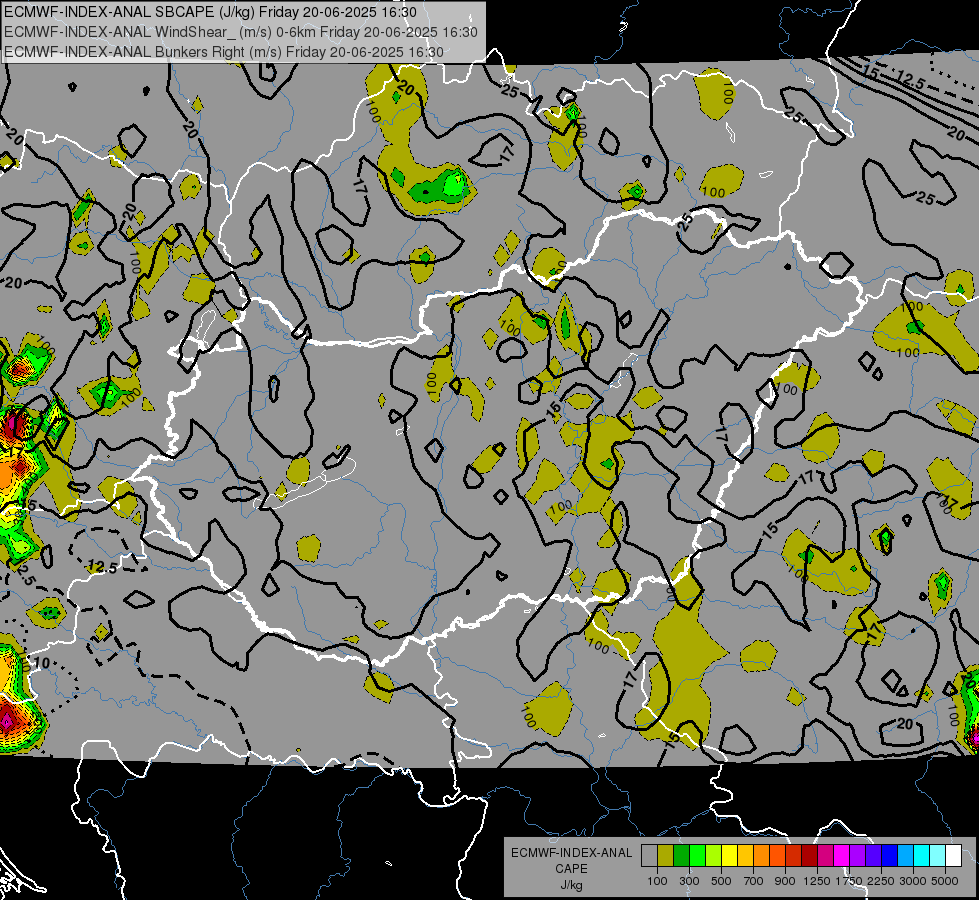Image resolution: width=979 pixels, height=900 pixels.
Task: Click the J/kg unit label in legend
Action: pyautogui.click(x=571, y=885)
